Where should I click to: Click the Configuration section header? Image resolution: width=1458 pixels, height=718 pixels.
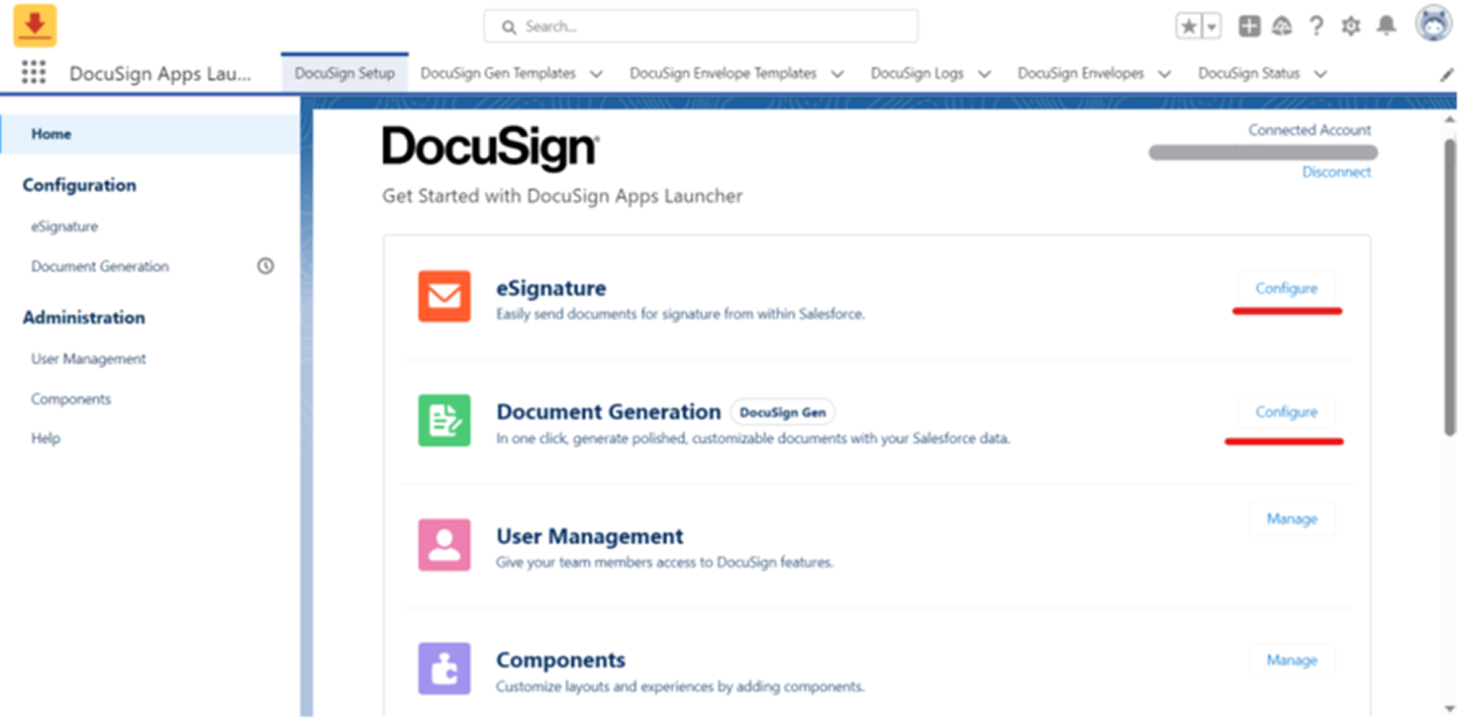(79, 185)
